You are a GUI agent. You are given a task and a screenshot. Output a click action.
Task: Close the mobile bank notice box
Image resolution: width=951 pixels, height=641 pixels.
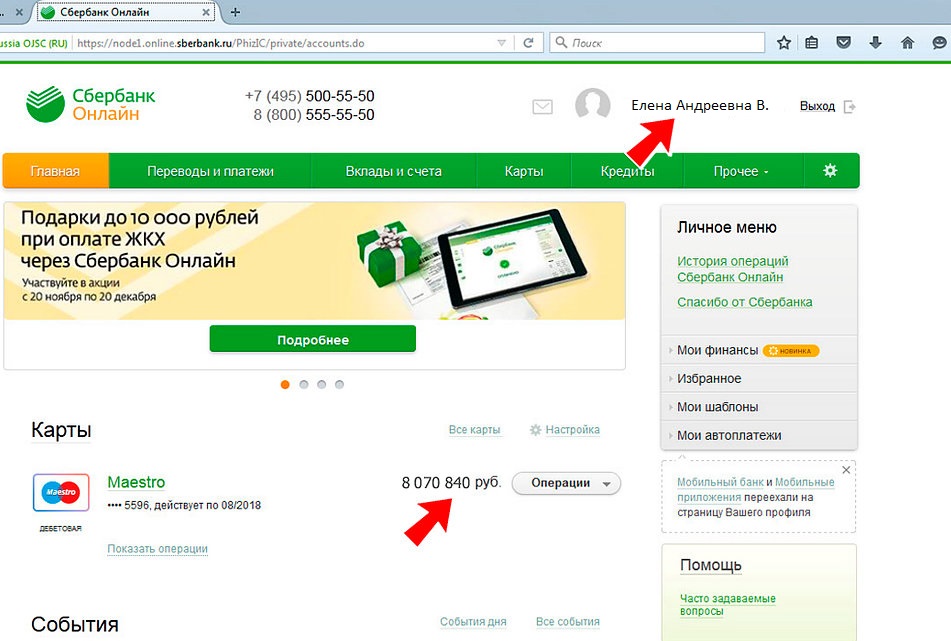[846, 470]
